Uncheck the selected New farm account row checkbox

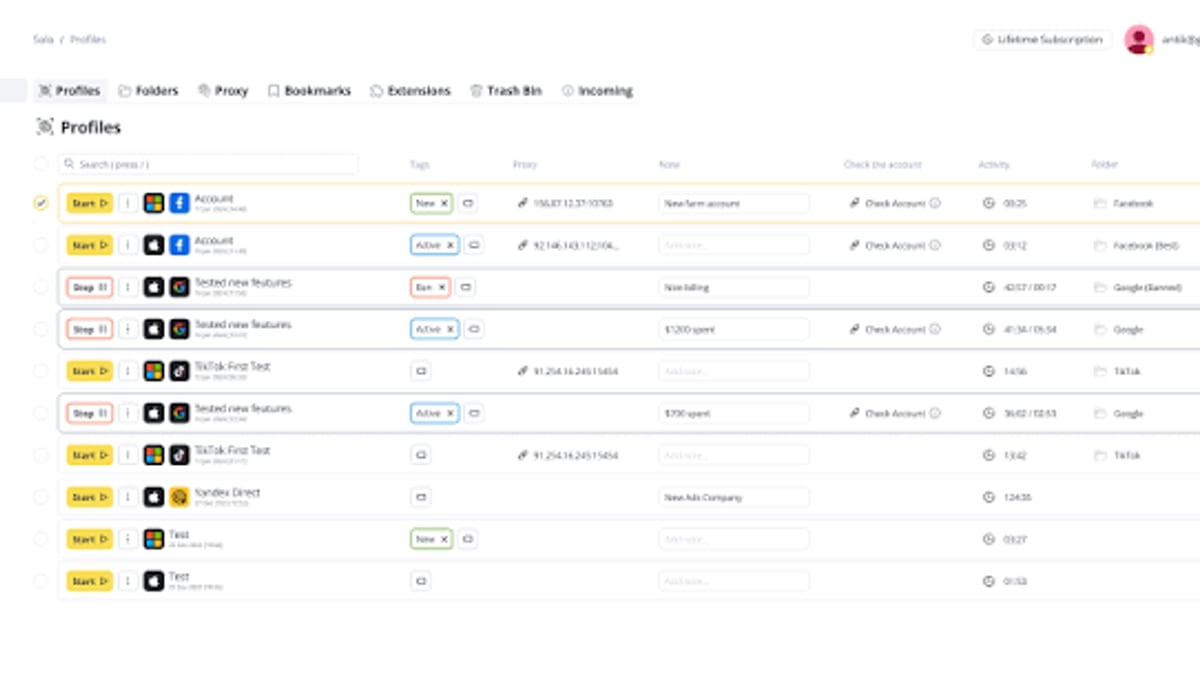pos(40,203)
